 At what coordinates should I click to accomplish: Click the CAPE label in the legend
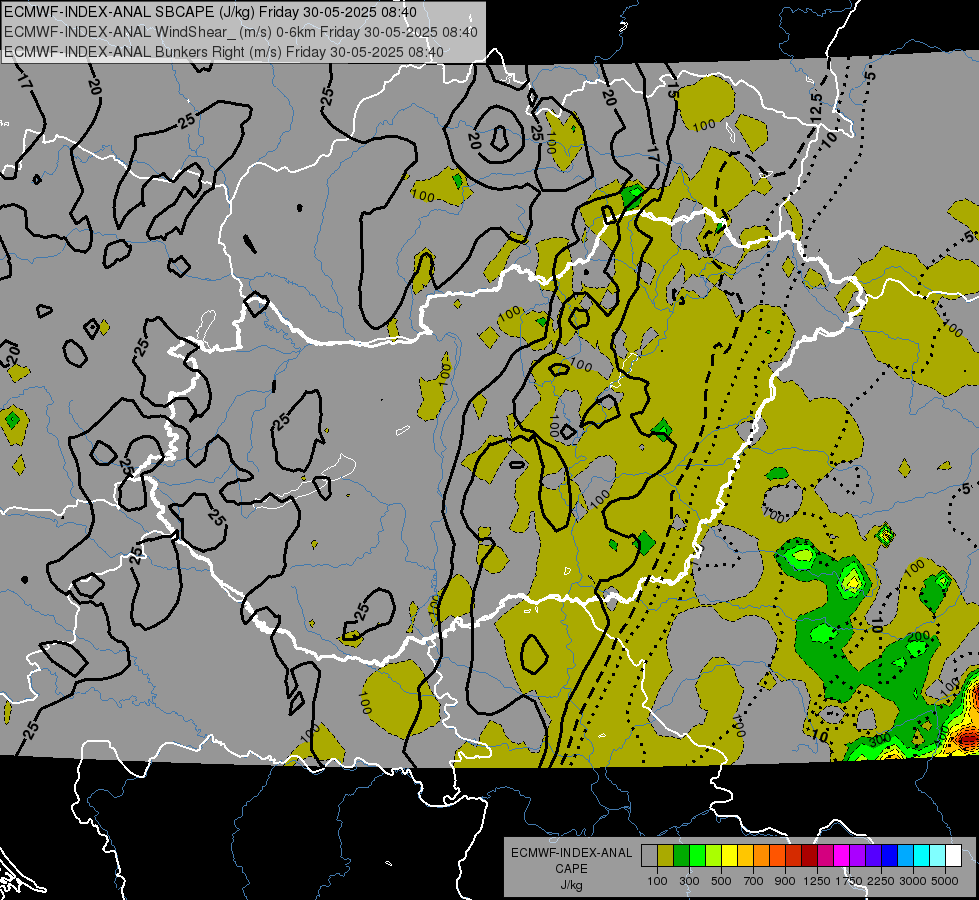coord(571,869)
